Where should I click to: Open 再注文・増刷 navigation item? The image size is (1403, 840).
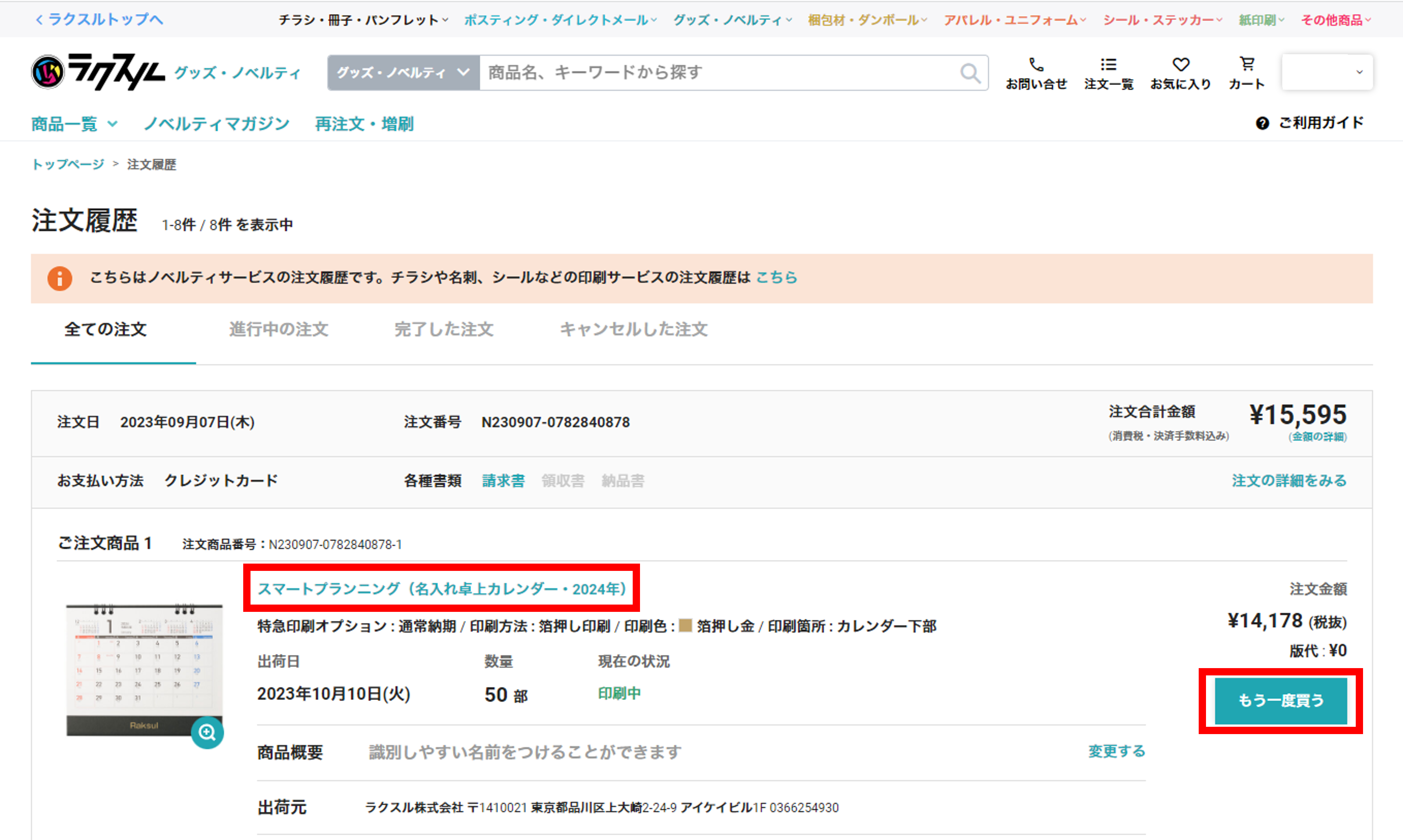point(364,124)
